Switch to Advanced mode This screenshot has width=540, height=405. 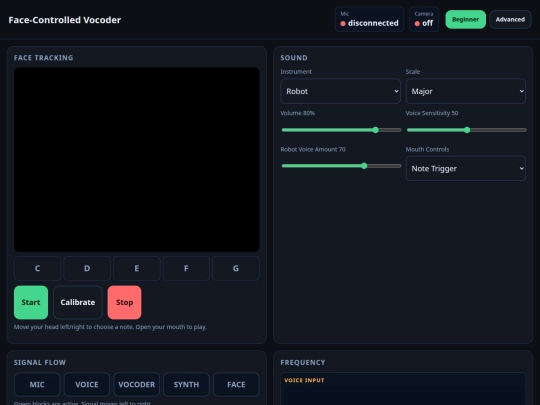pyautogui.click(x=510, y=20)
